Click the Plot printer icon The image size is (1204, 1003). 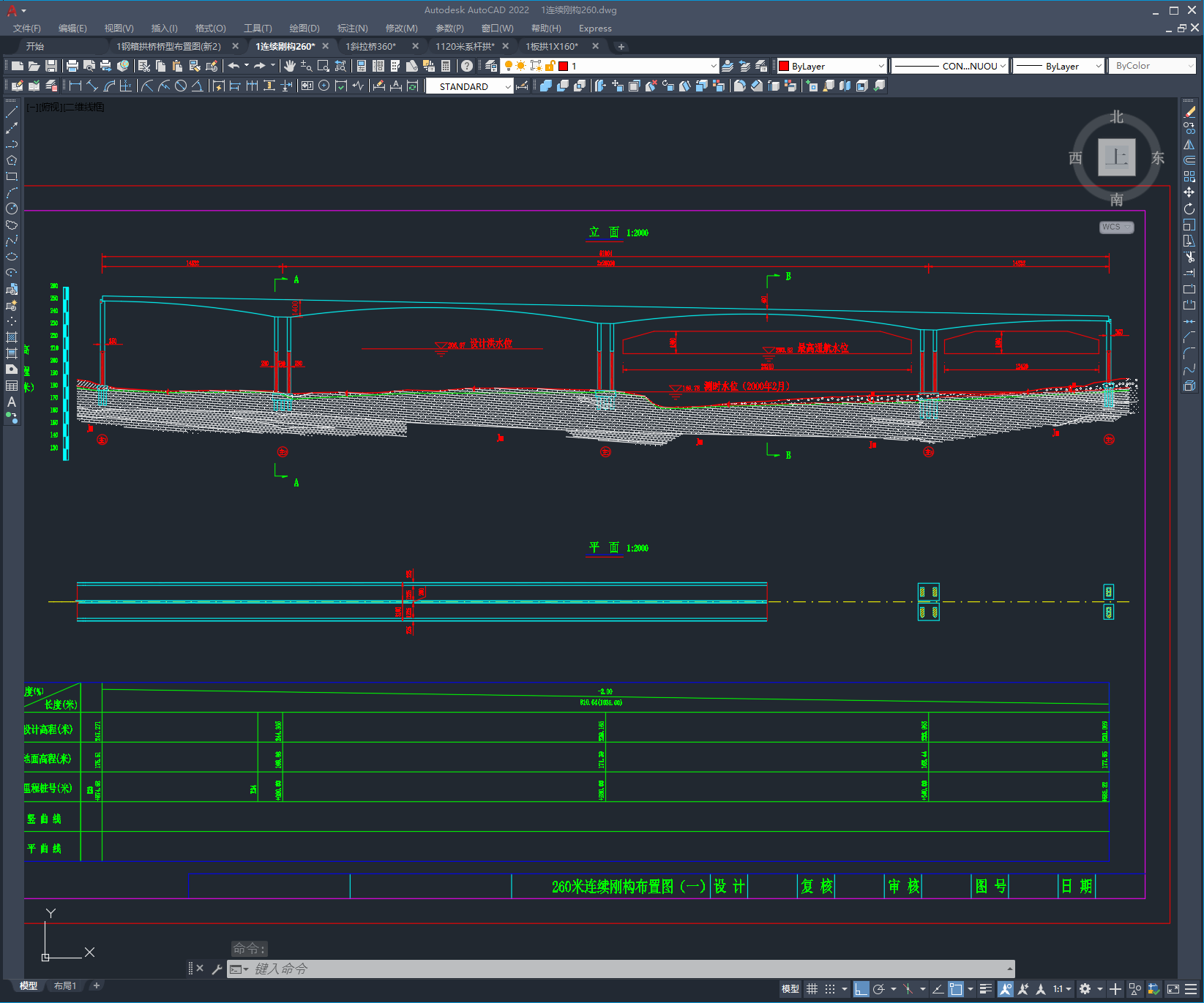(x=72, y=66)
